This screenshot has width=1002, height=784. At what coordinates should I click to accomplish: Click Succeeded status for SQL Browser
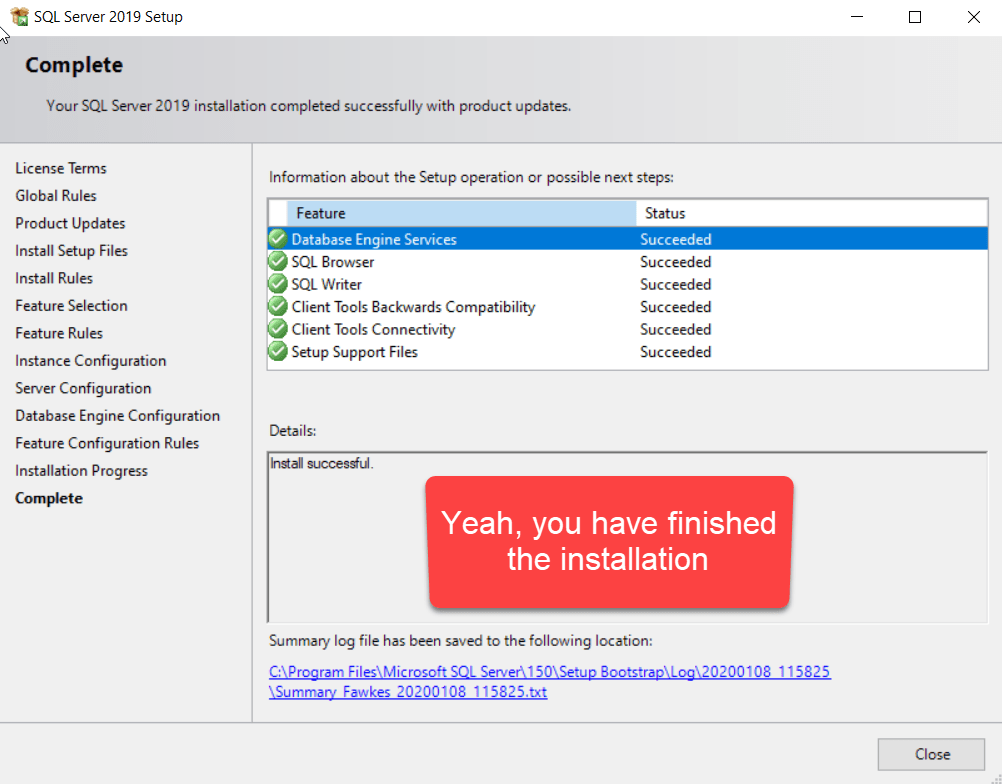coord(675,261)
